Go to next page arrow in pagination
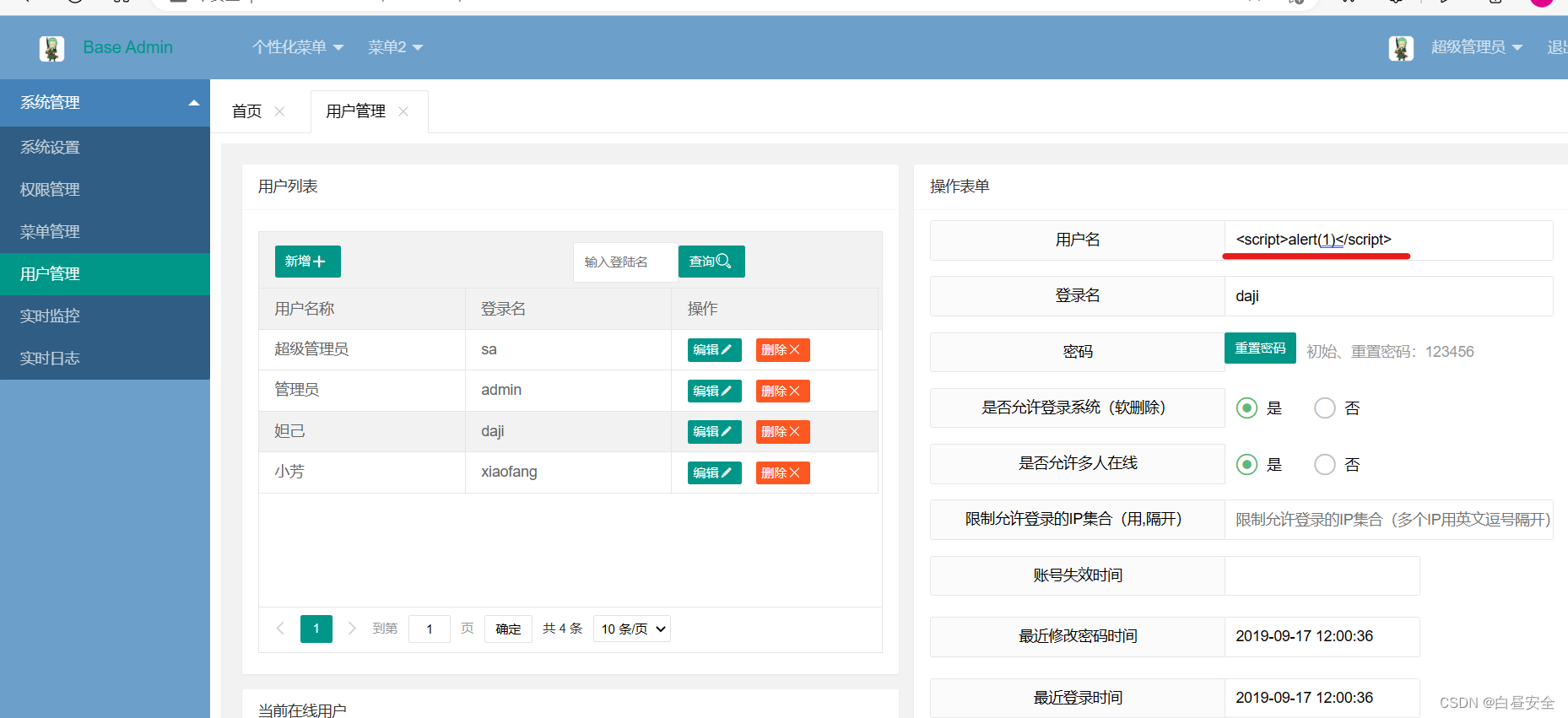1568x718 pixels. tap(352, 629)
